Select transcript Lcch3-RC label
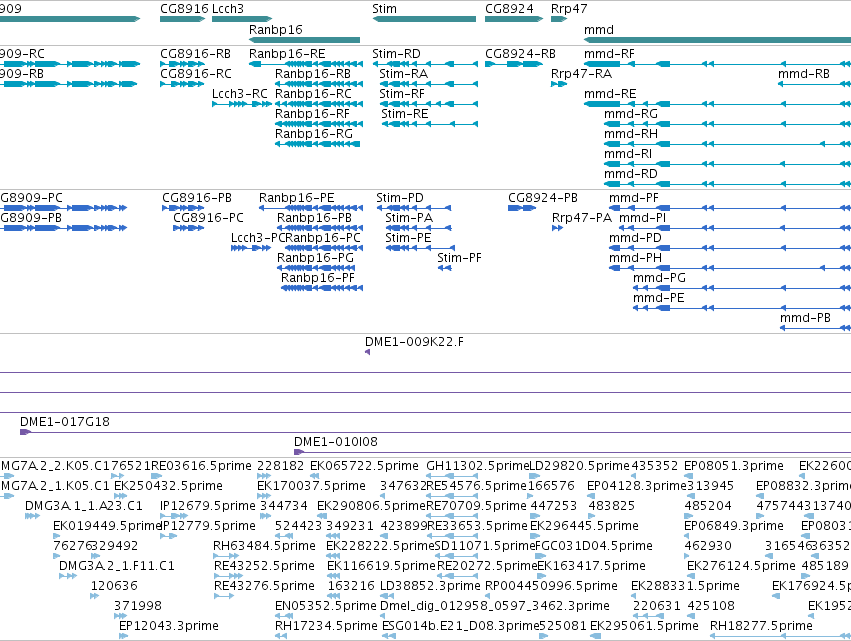The width and height of the screenshot is (851, 641). [240, 94]
